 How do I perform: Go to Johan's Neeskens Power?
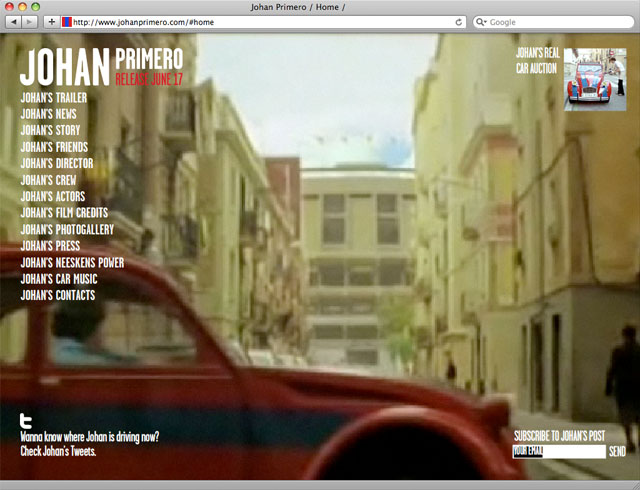(x=72, y=263)
